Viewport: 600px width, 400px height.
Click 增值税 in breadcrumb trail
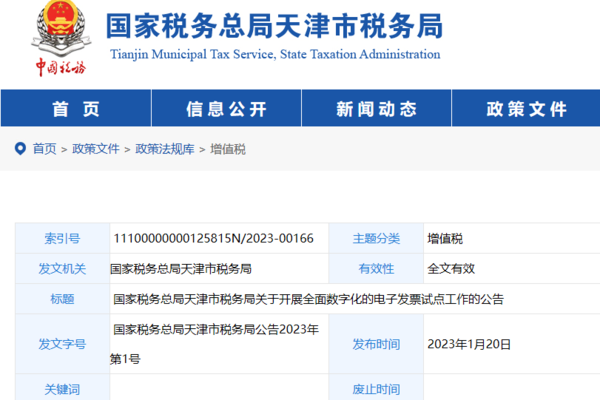pyautogui.click(x=228, y=149)
